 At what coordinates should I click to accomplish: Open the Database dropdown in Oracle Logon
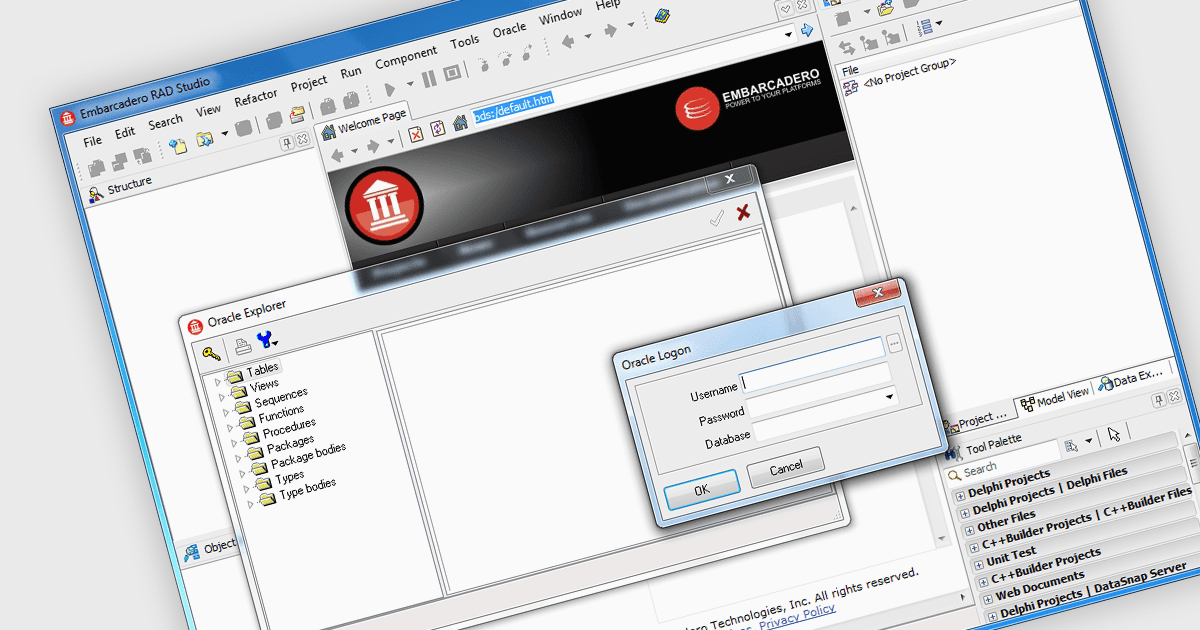pyautogui.click(x=890, y=397)
